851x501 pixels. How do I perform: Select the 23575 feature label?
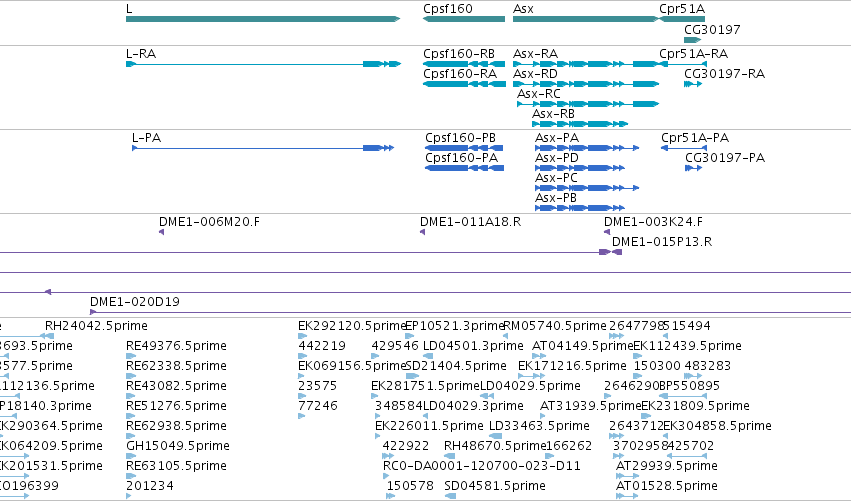tap(317, 386)
